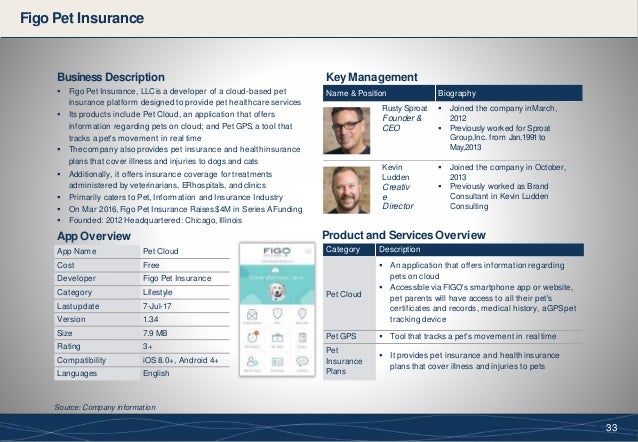Click the Product and Services Overview heading
The width and height of the screenshot is (638, 442).
coord(404,235)
